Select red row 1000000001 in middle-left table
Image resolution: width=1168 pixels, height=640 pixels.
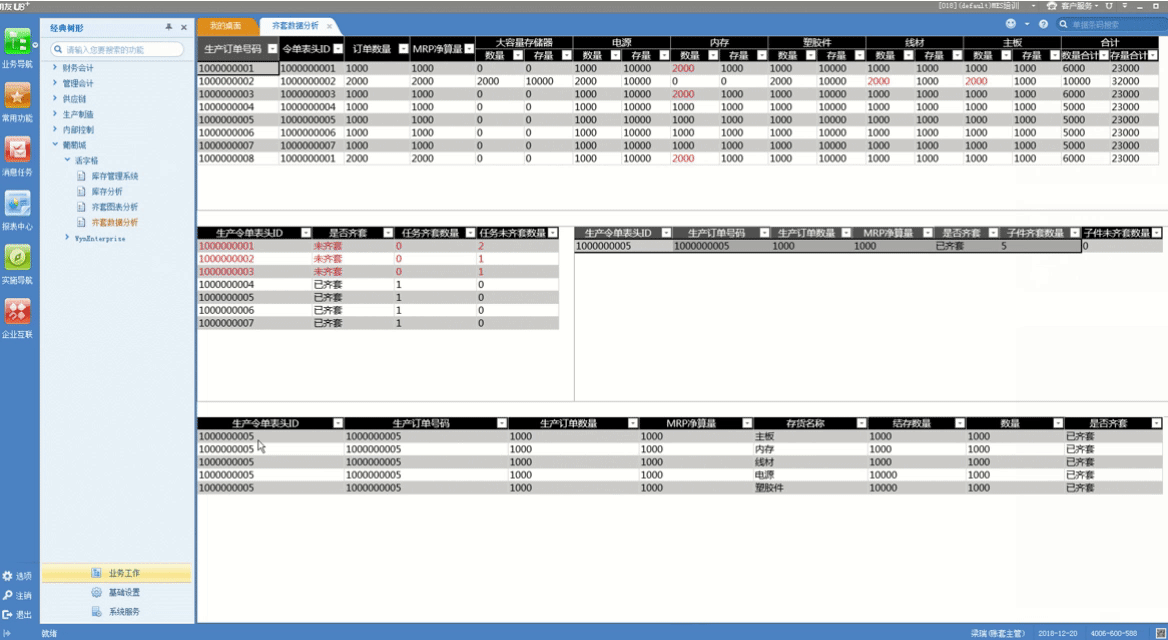(x=378, y=246)
